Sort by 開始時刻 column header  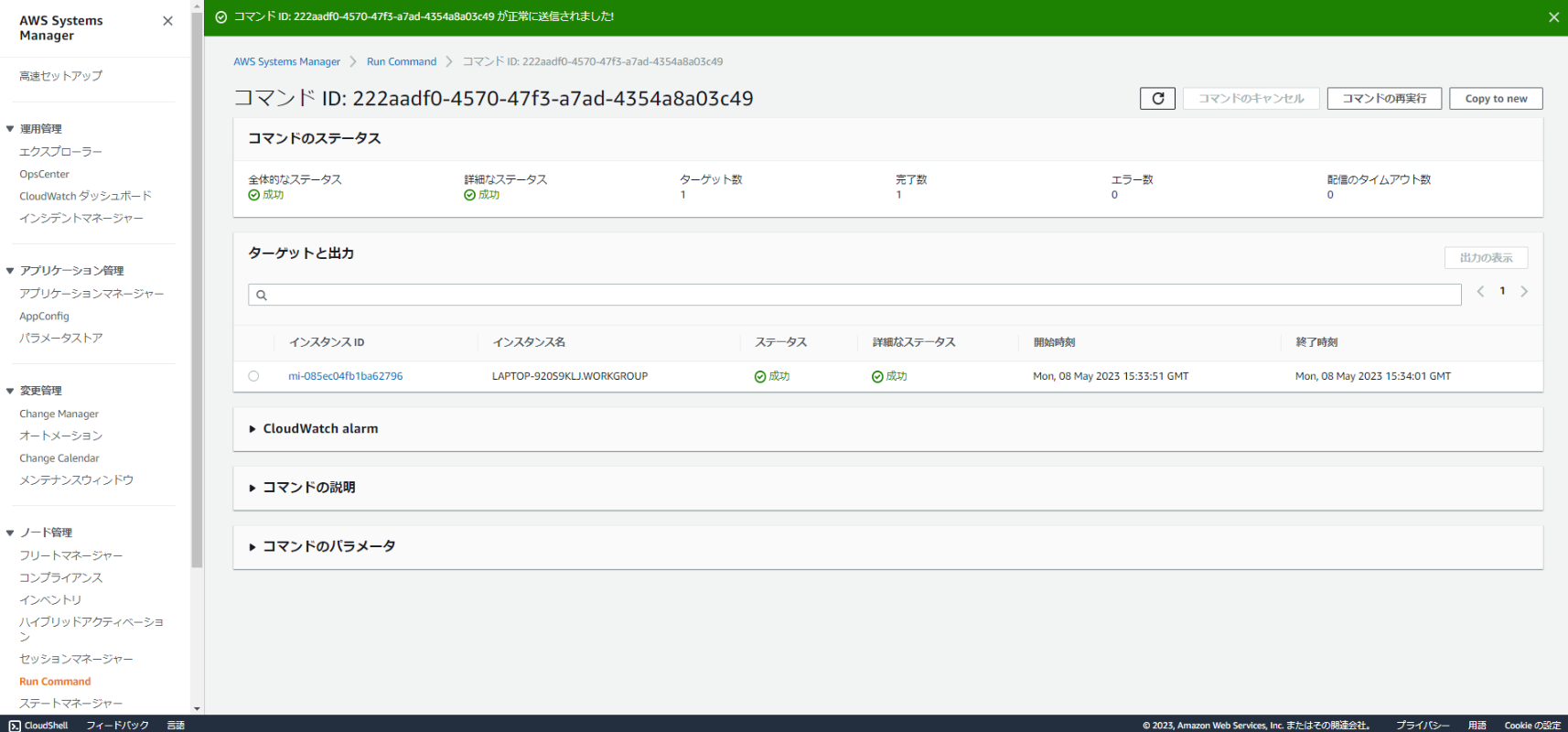(x=1054, y=342)
